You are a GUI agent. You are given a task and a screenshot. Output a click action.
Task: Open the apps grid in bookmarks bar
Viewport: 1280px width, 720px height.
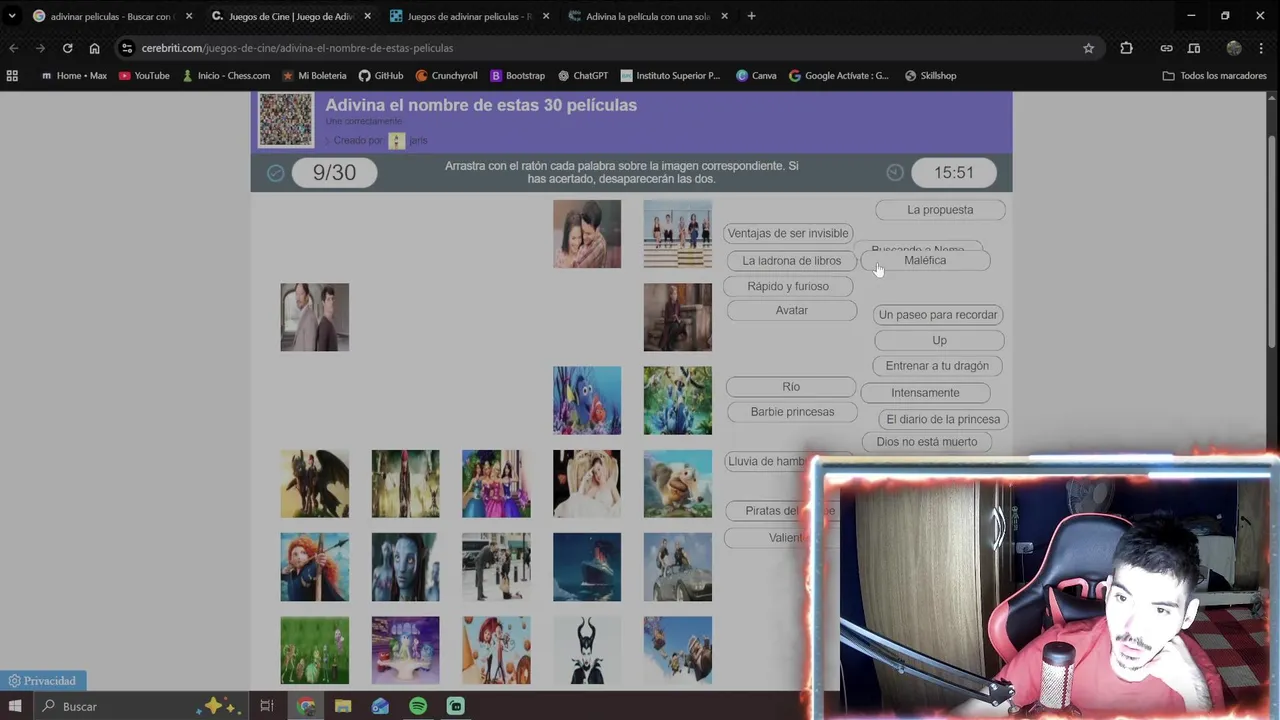coord(12,75)
